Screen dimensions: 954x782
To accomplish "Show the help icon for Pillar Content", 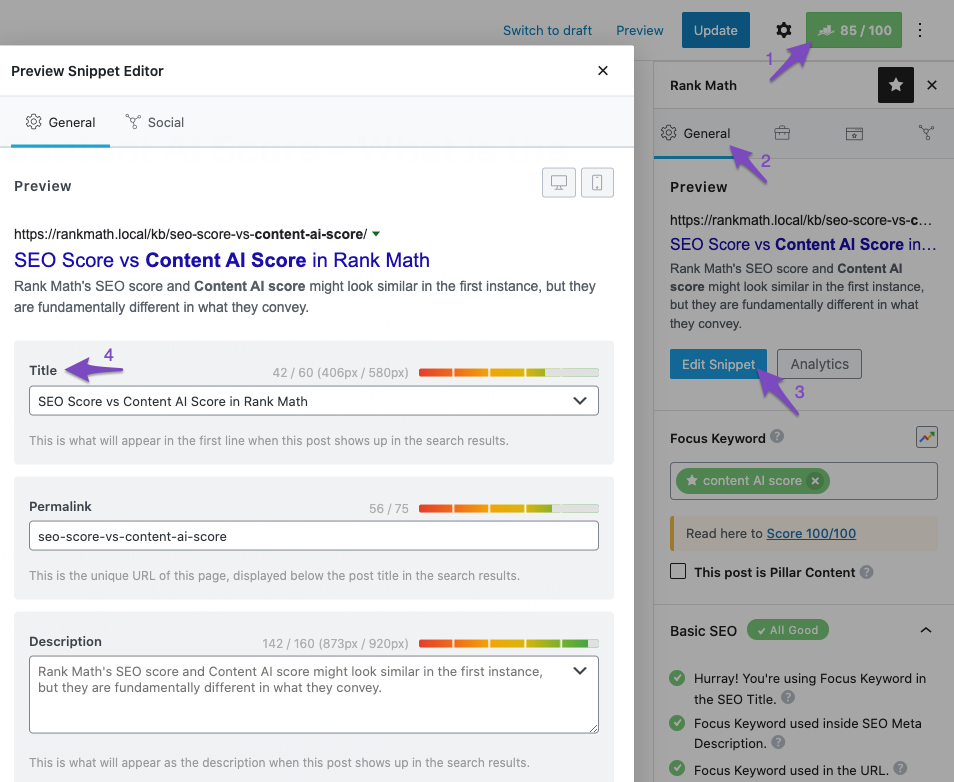I will click(866, 572).
